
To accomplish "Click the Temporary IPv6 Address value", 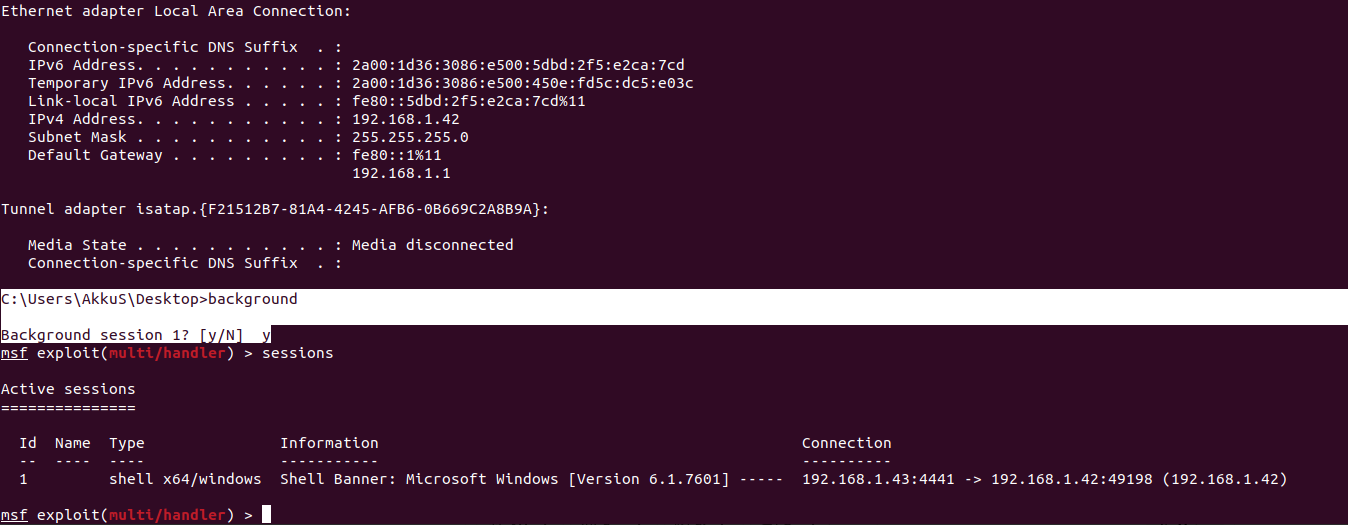I will click(522, 83).
